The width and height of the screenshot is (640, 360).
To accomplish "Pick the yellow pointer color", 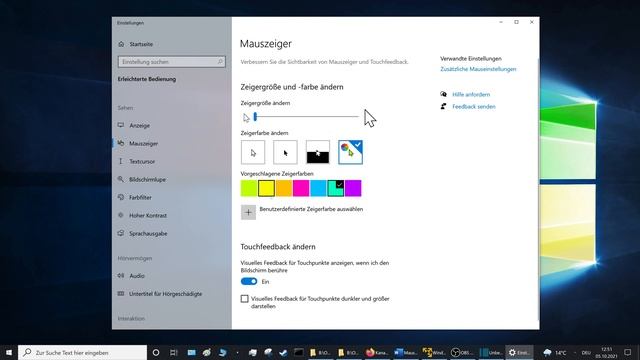I will (266, 188).
